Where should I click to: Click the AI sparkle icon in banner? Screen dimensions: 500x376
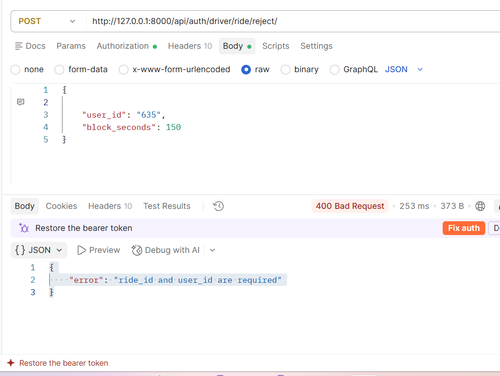point(24,228)
